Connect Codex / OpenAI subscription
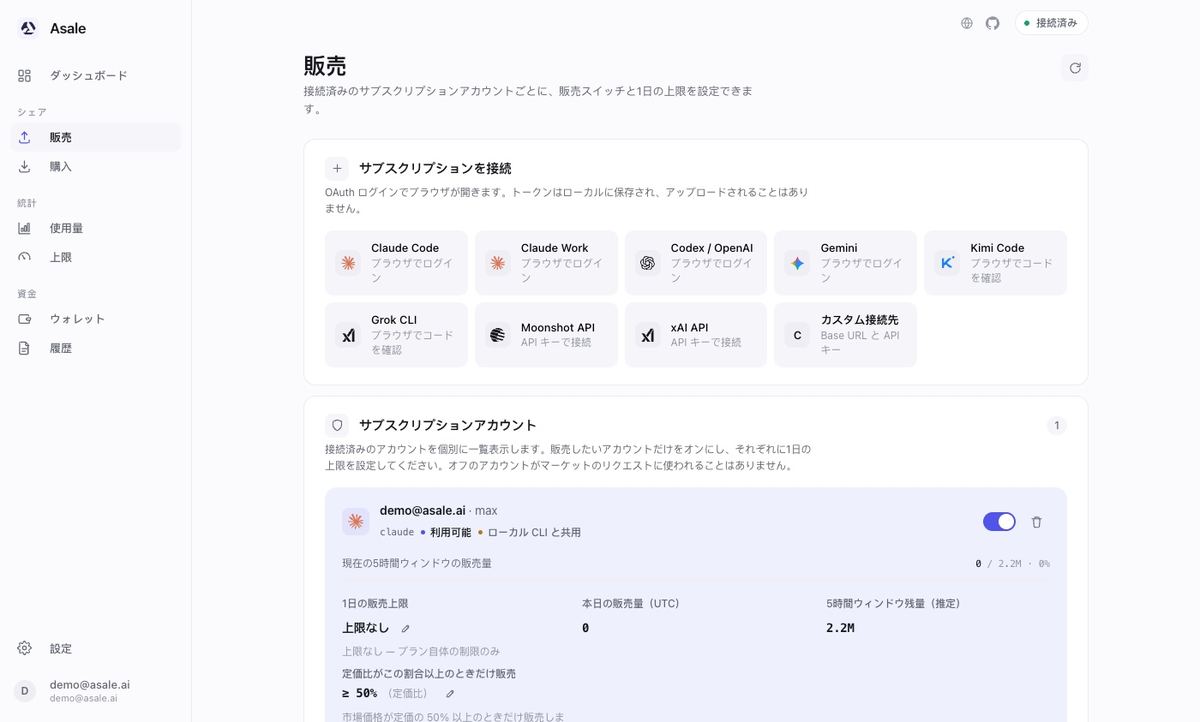The image size is (1200, 722). pyautogui.click(x=696, y=263)
